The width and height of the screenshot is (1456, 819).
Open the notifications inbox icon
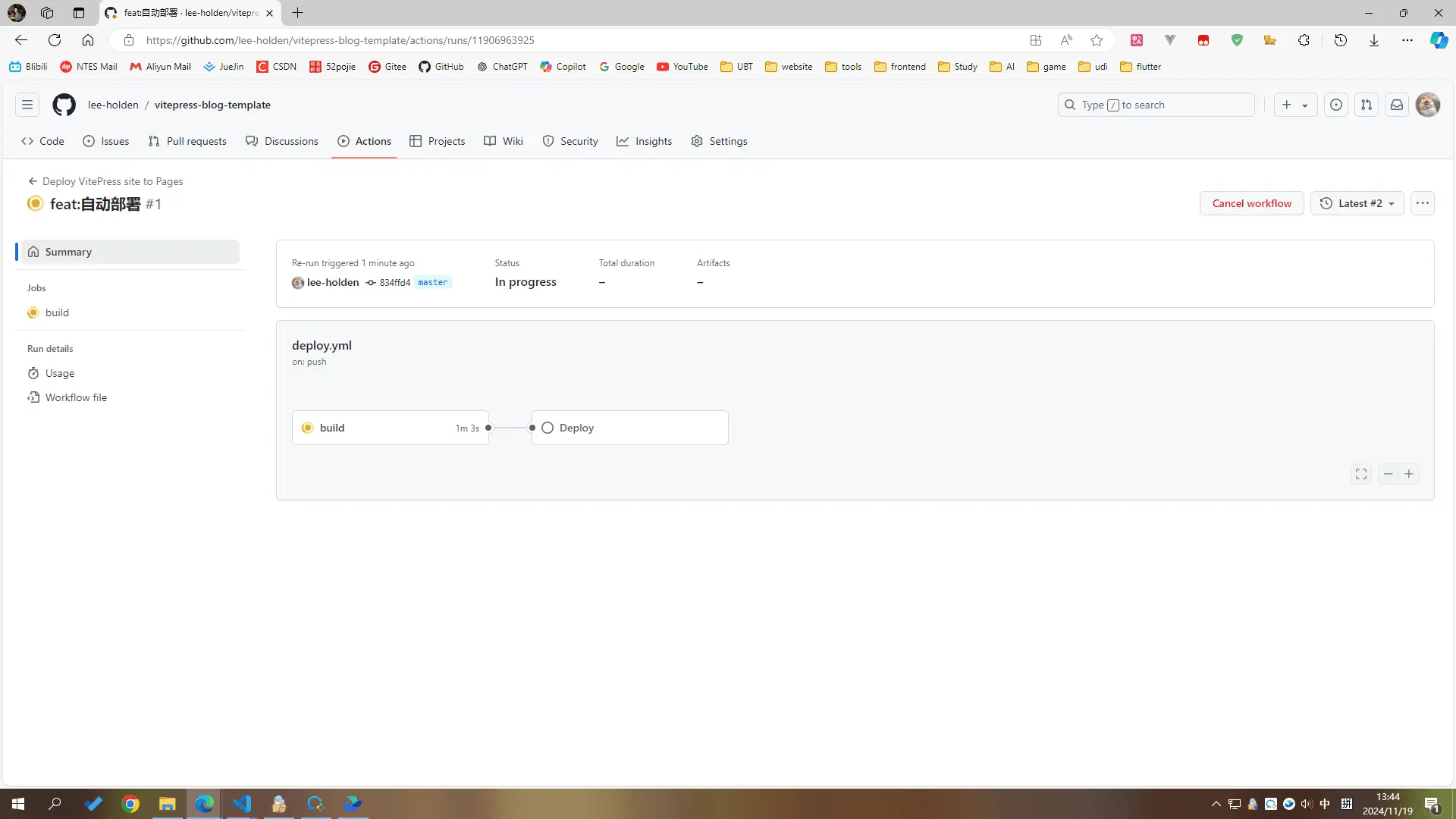pos(1396,105)
